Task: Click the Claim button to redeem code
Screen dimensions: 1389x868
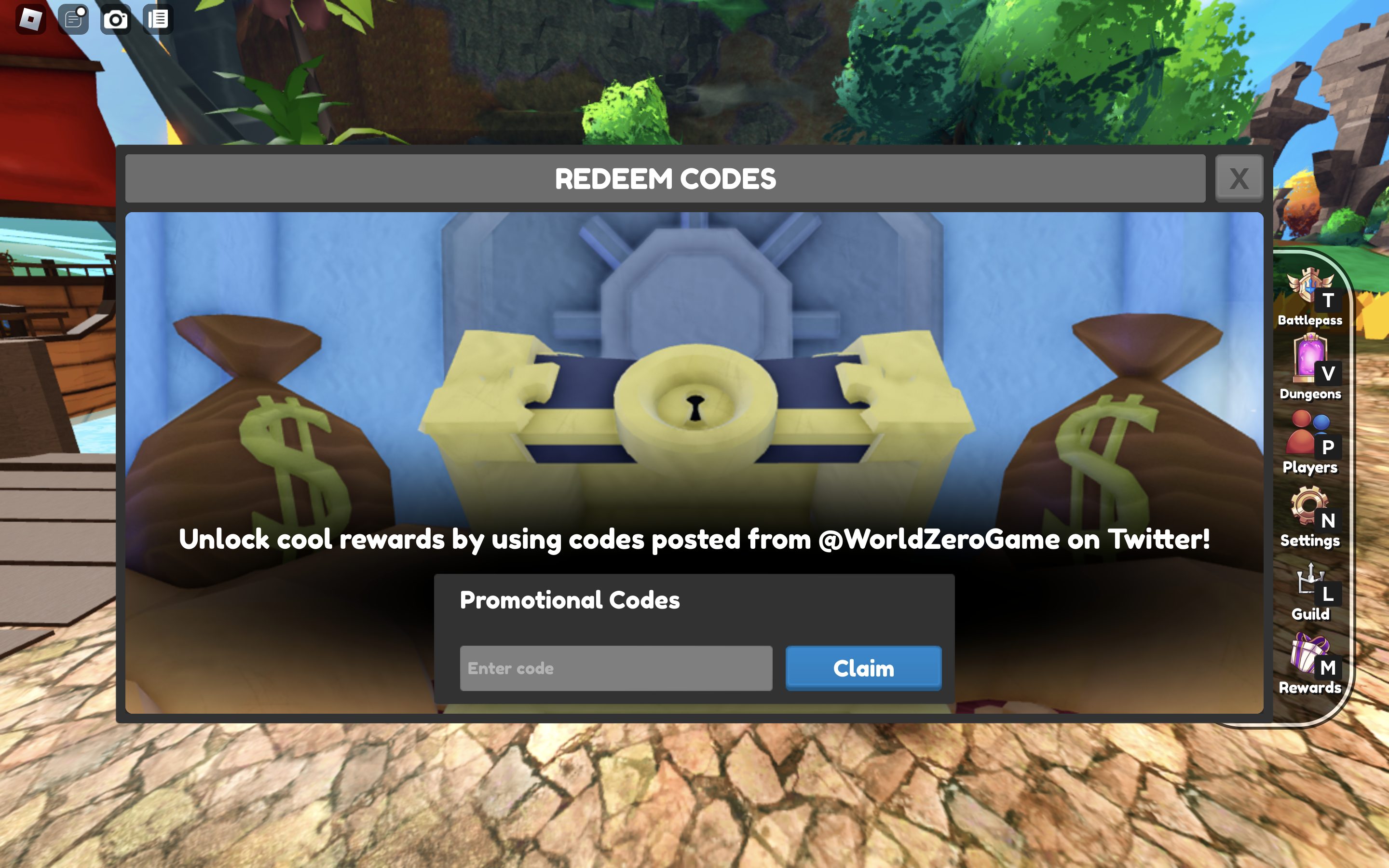Action: [864, 668]
